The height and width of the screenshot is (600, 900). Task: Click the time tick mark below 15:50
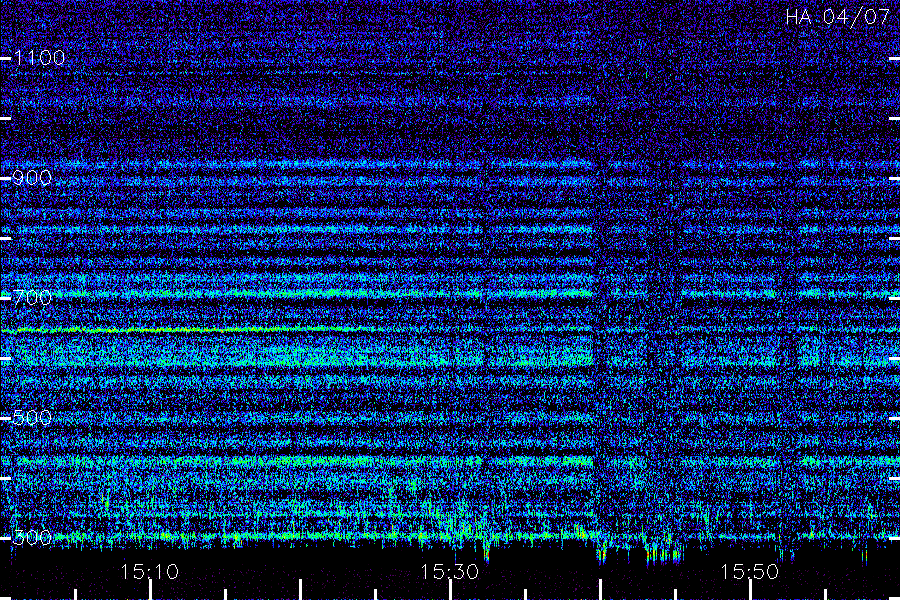(x=750, y=590)
